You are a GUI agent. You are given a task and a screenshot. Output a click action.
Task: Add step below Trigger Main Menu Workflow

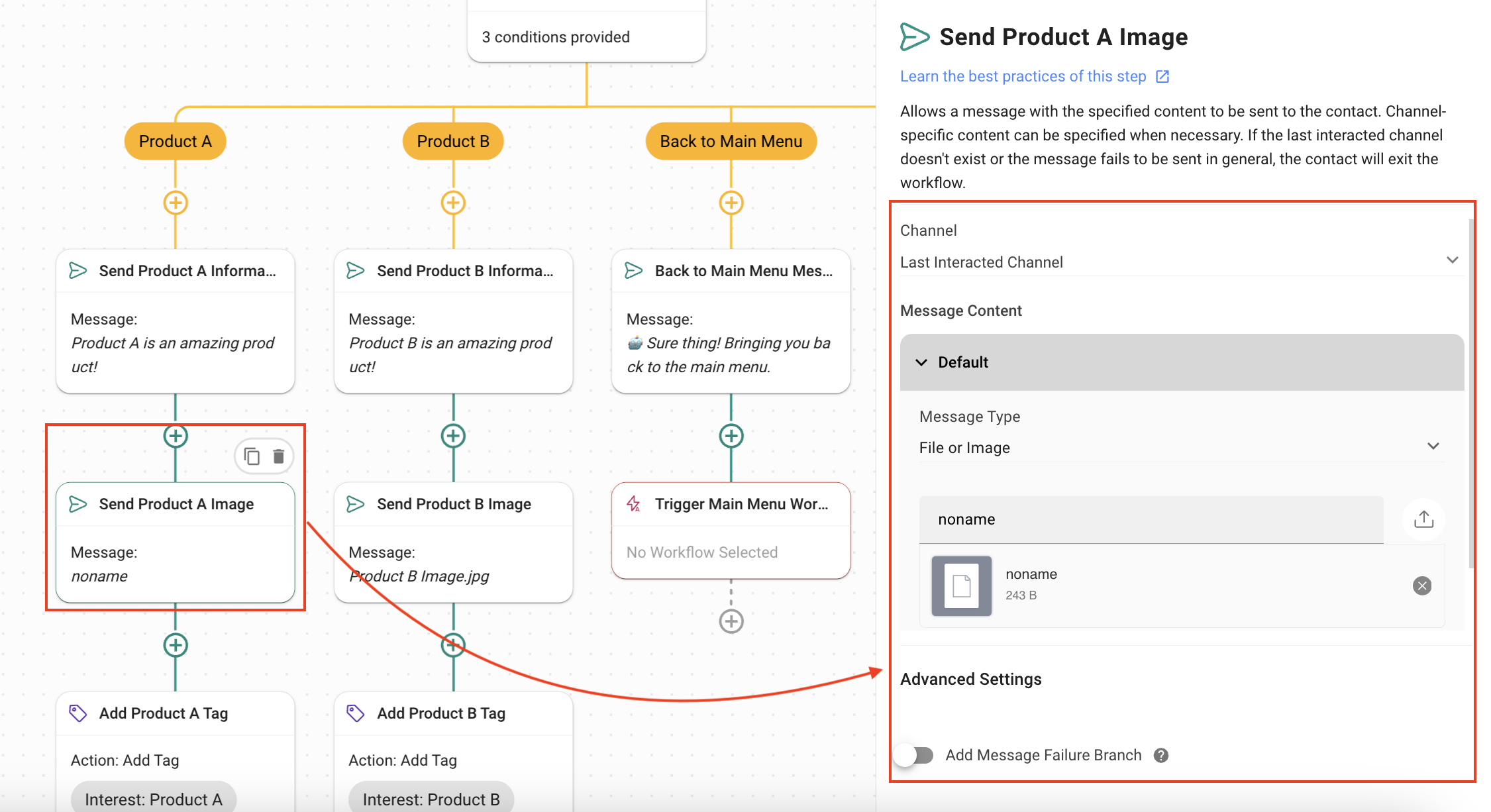tap(731, 621)
